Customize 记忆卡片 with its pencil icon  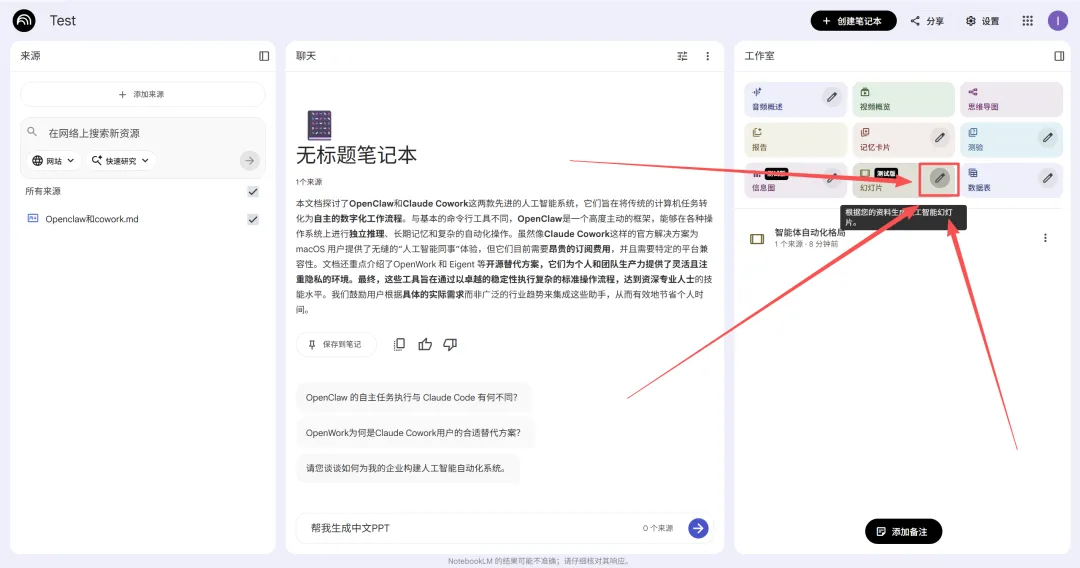(x=939, y=138)
